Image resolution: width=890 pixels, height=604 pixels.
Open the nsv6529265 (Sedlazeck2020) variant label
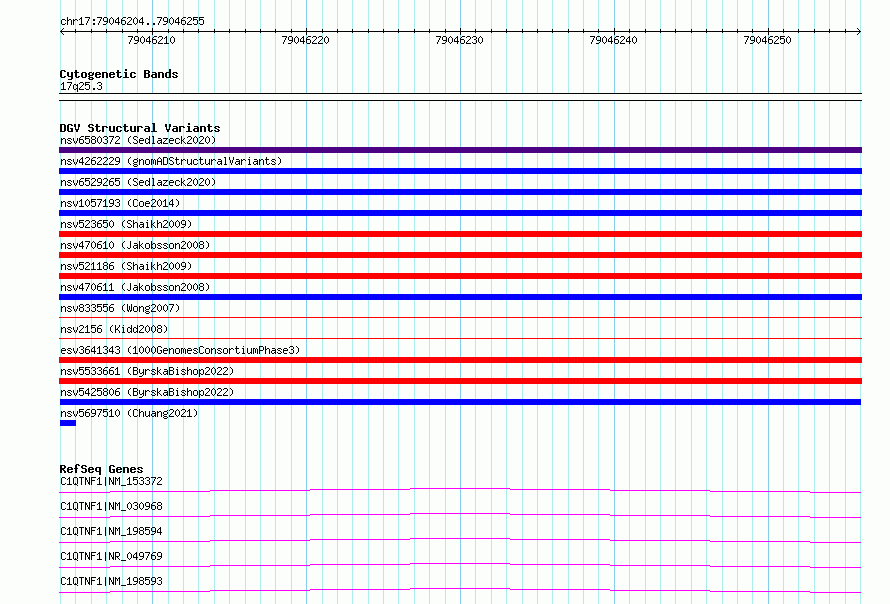tap(138, 182)
